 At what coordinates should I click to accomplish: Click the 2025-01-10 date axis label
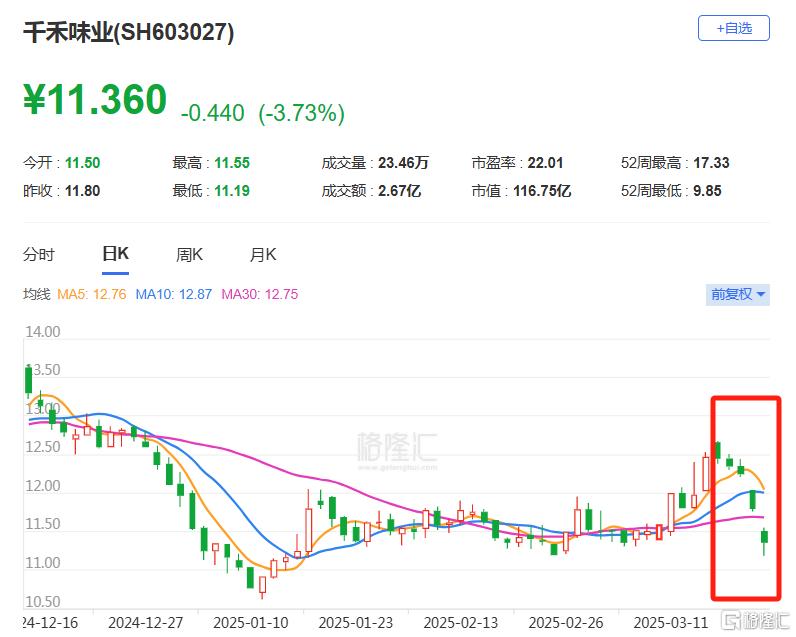[x=251, y=623]
